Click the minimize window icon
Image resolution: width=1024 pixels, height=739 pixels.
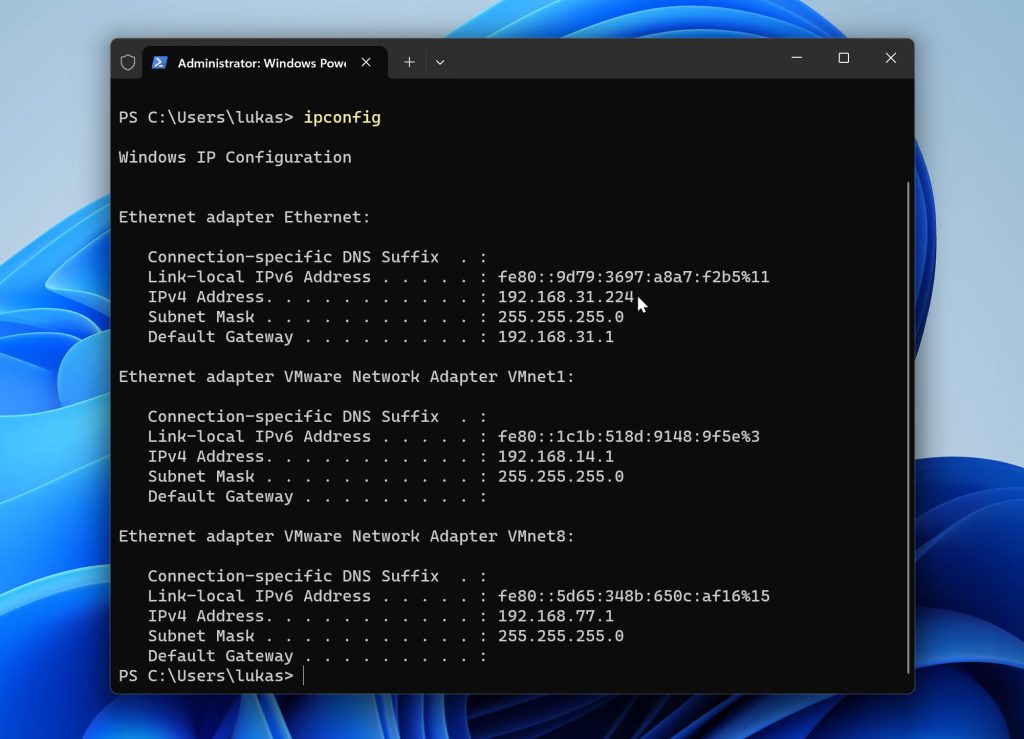[796, 59]
